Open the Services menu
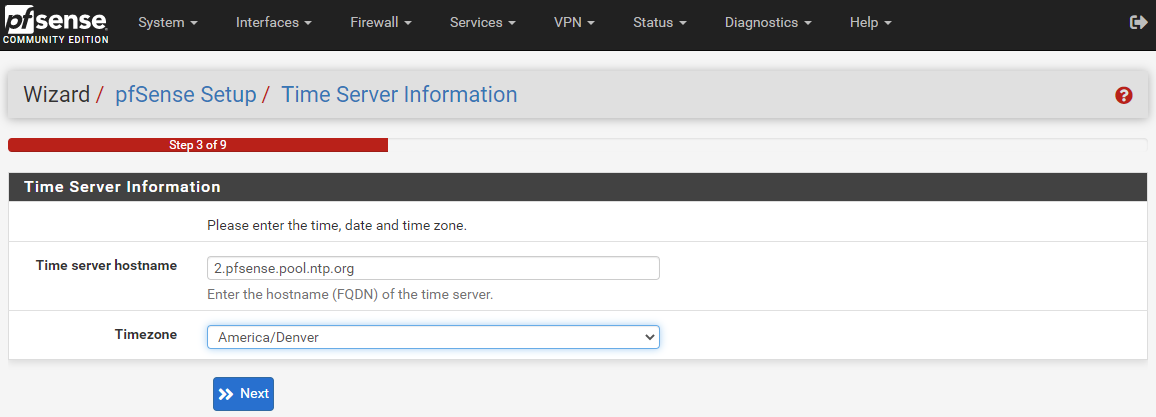This screenshot has width=1156, height=417. pos(482,23)
